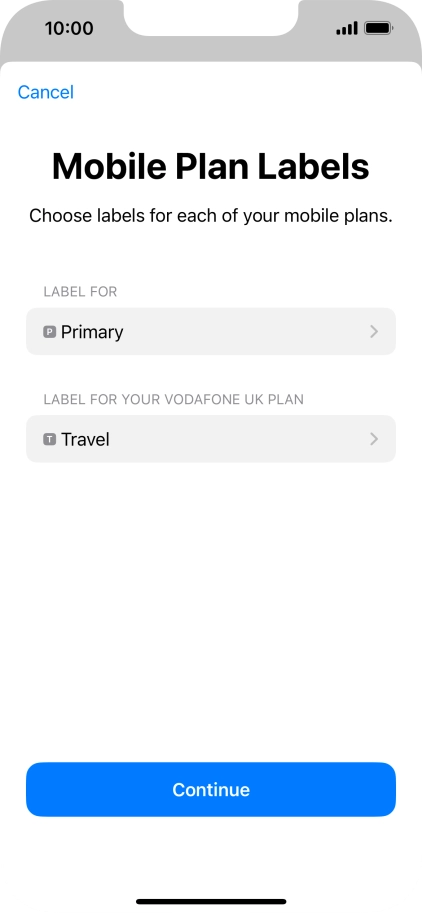
Task: Tap the gray P badge icon
Action: pos(49,332)
